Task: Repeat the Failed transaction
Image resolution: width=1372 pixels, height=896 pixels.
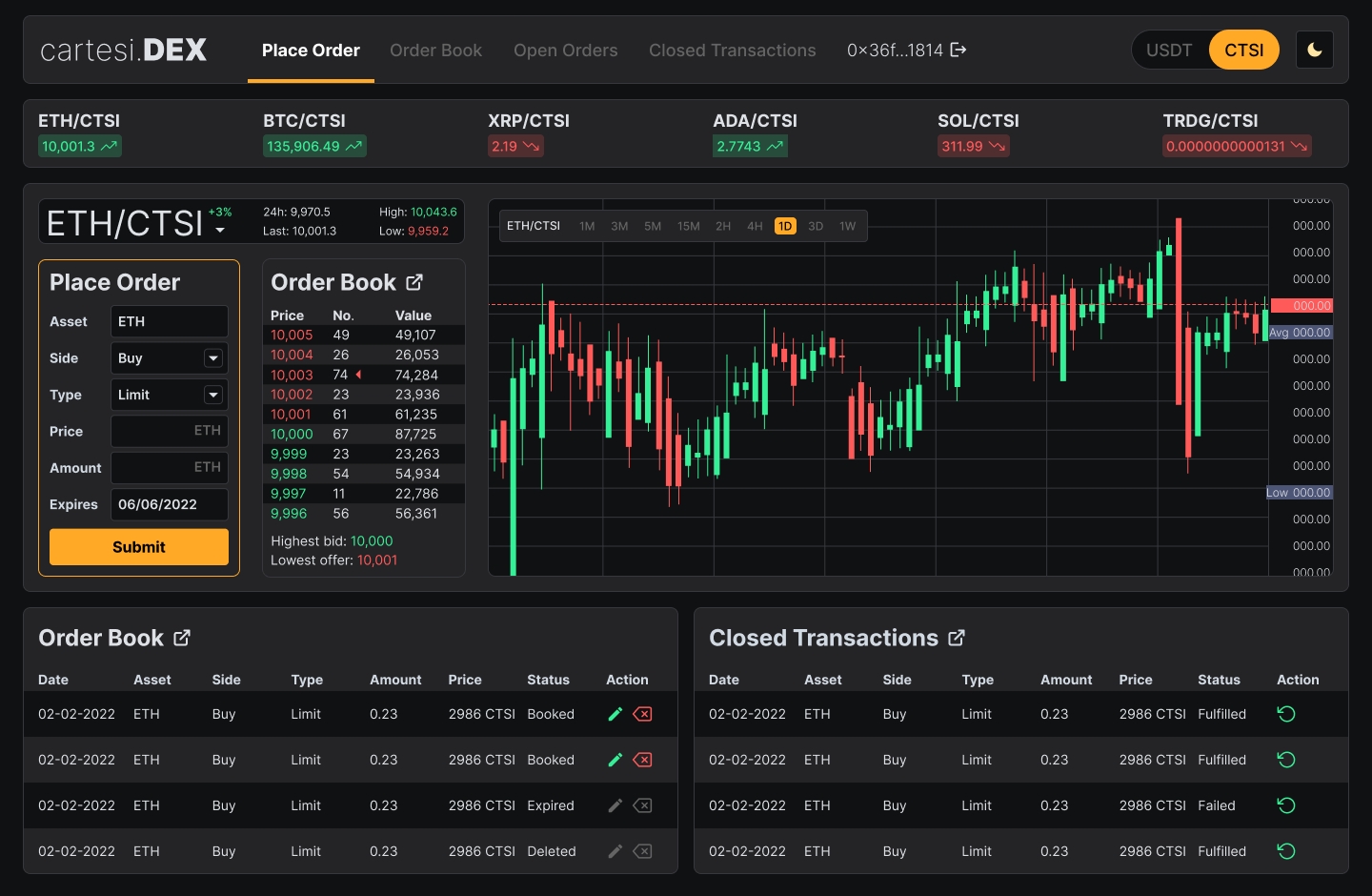Action: coord(1285,805)
